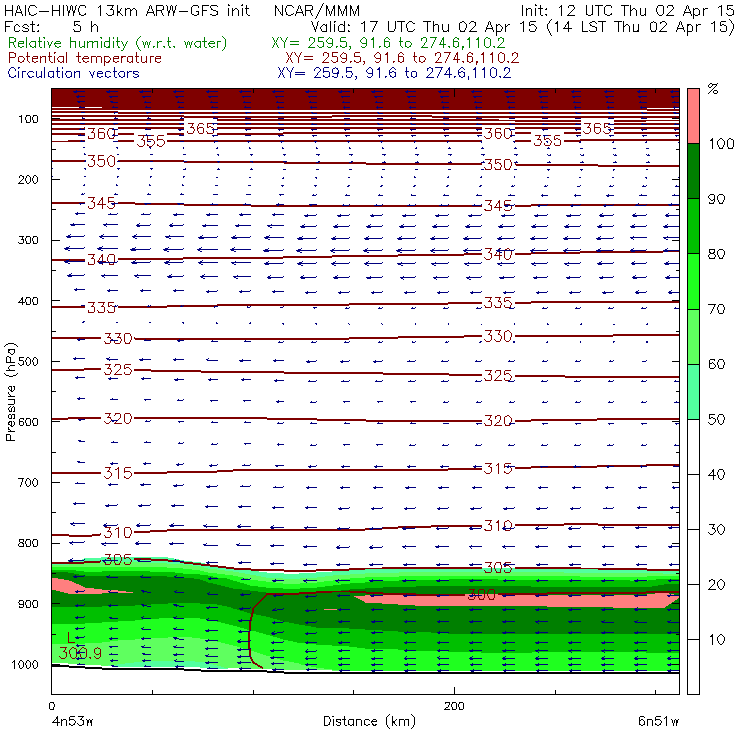Click the colorbar "80" value label
This screenshot has height=740, width=740.
pos(716,254)
